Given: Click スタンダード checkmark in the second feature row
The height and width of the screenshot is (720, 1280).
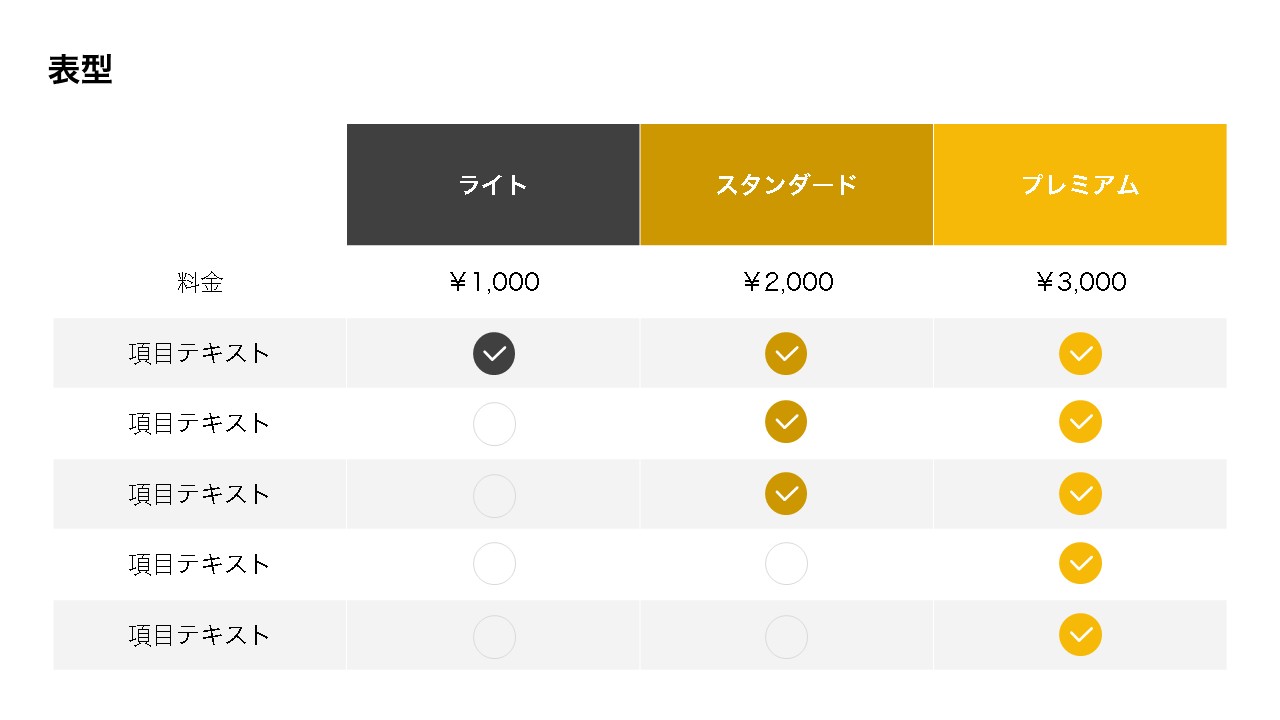Looking at the screenshot, I should (x=786, y=423).
